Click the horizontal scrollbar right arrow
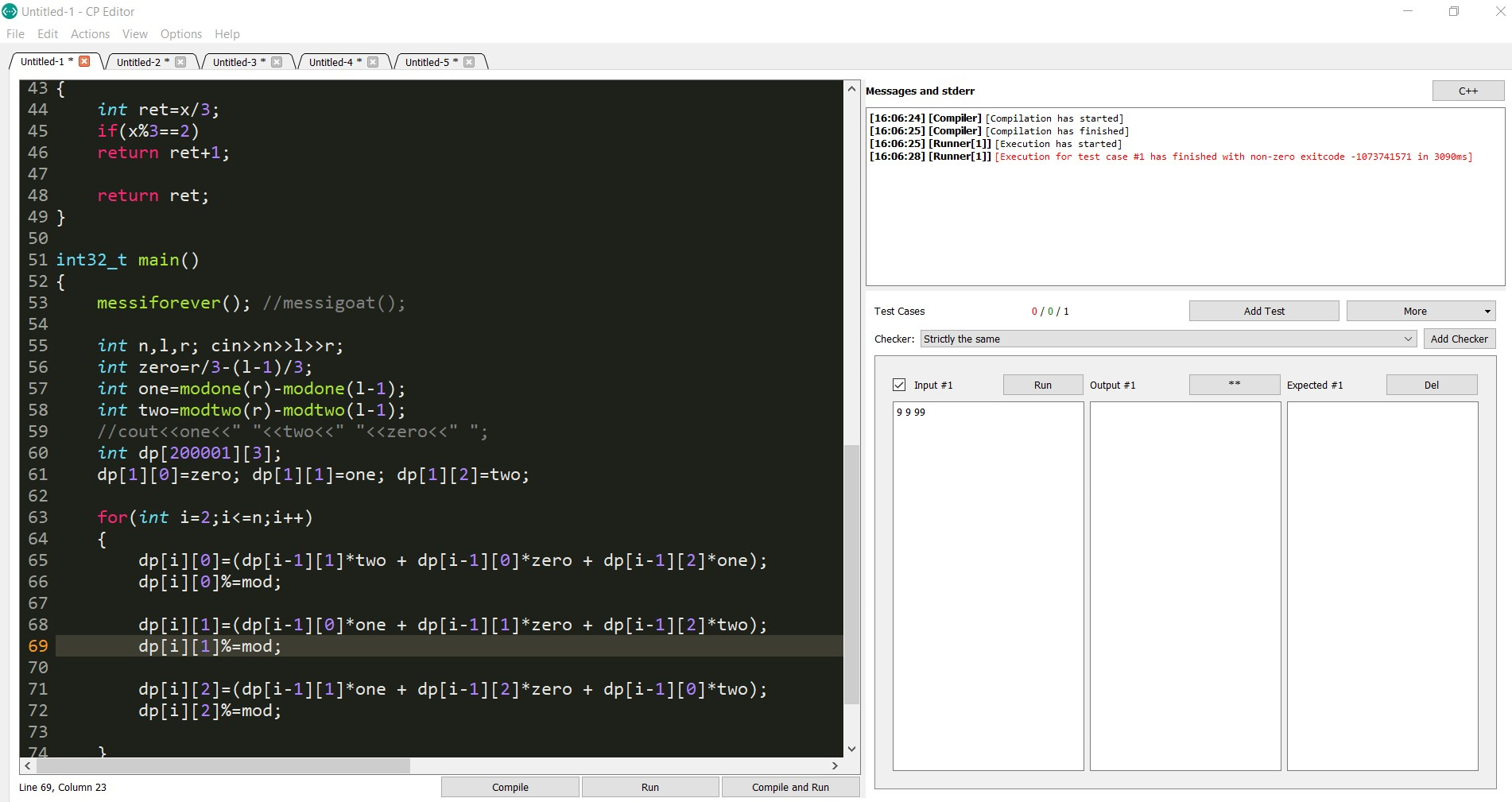This screenshot has height=802, width=1512. click(x=835, y=765)
